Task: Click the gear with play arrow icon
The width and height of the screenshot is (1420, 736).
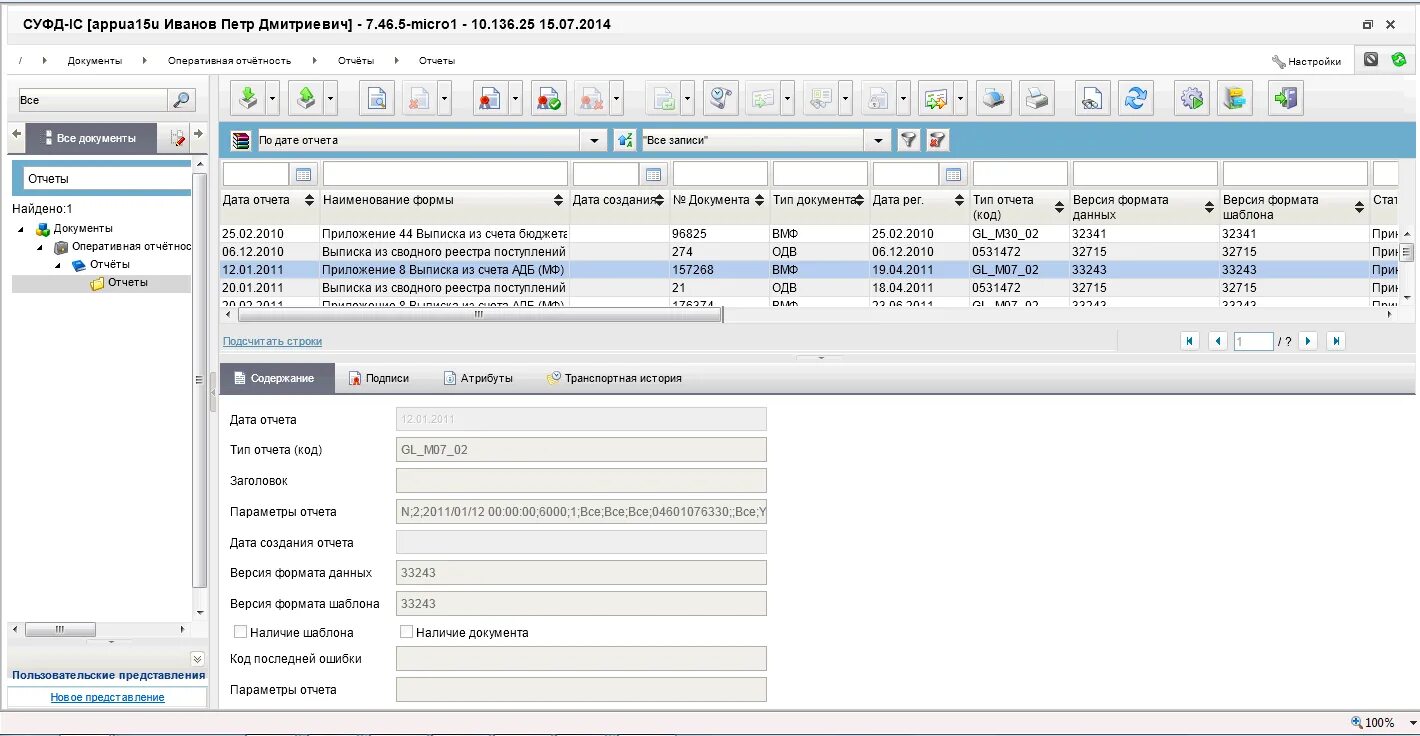Action: tap(1192, 98)
